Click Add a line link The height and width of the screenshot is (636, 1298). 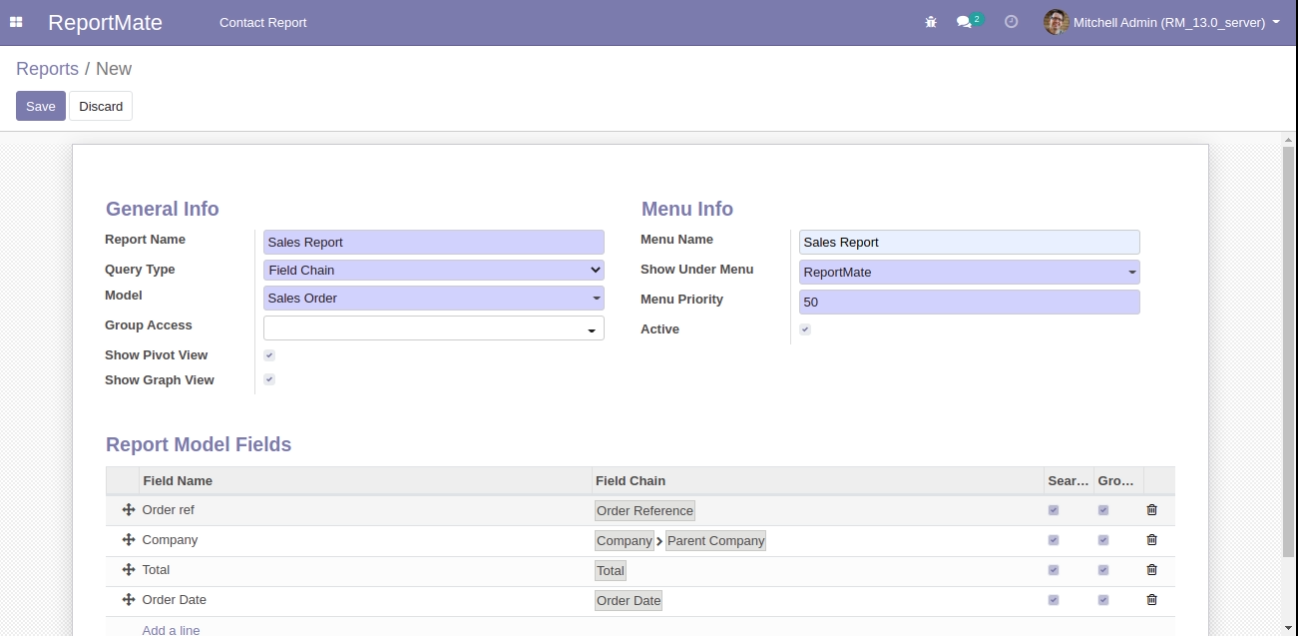(x=170, y=630)
